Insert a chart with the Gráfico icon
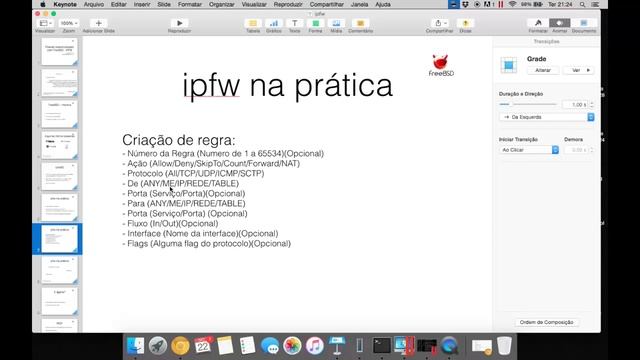640x360 pixels. 274,23
